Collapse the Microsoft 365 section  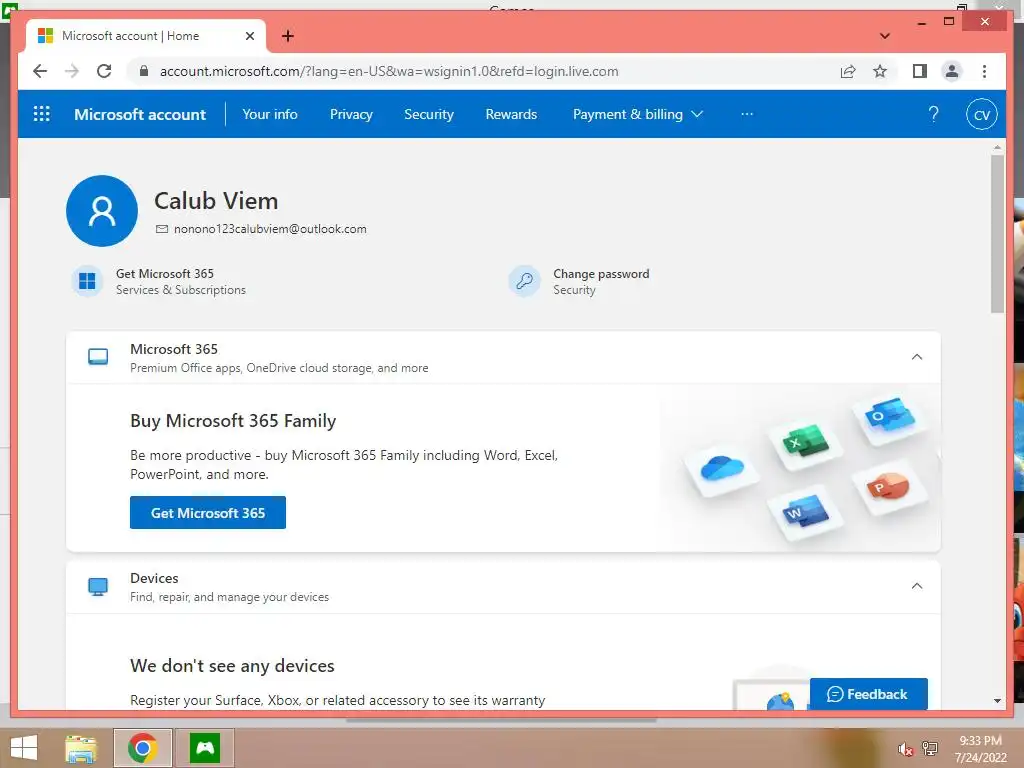pyautogui.click(x=917, y=357)
